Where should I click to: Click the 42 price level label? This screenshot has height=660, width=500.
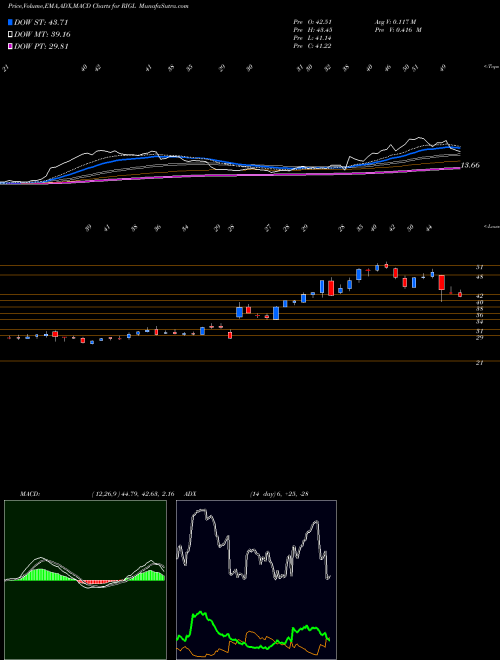[x=479, y=295]
